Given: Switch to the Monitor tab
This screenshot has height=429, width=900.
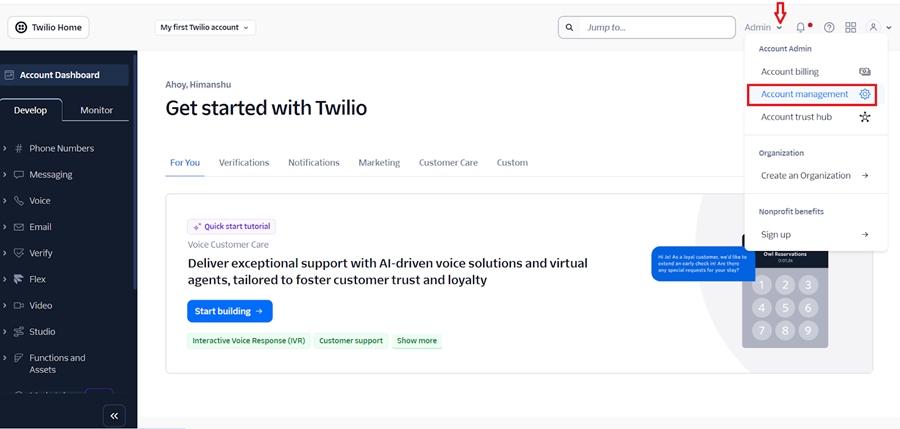Looking at the screenshot, I should [97, 110].
